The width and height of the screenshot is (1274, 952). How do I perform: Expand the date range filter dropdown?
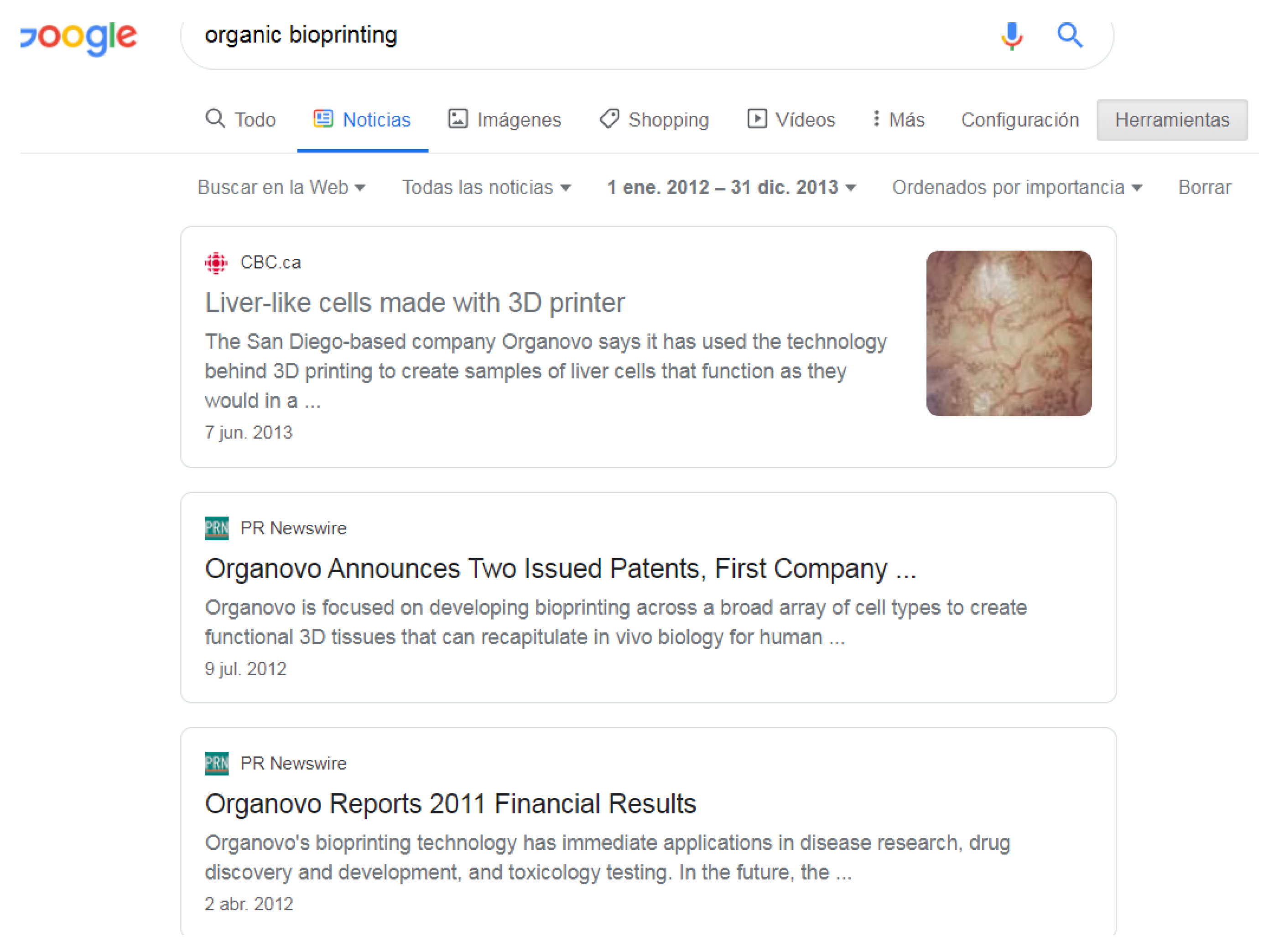point(732,187)
